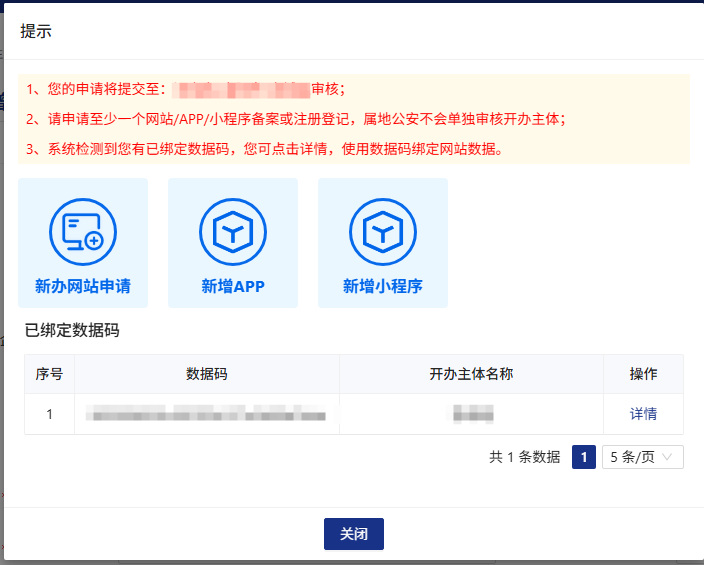Viewport: 704px width, 565px height.
Task: Open 详情 for row 1
Action: 643,414
